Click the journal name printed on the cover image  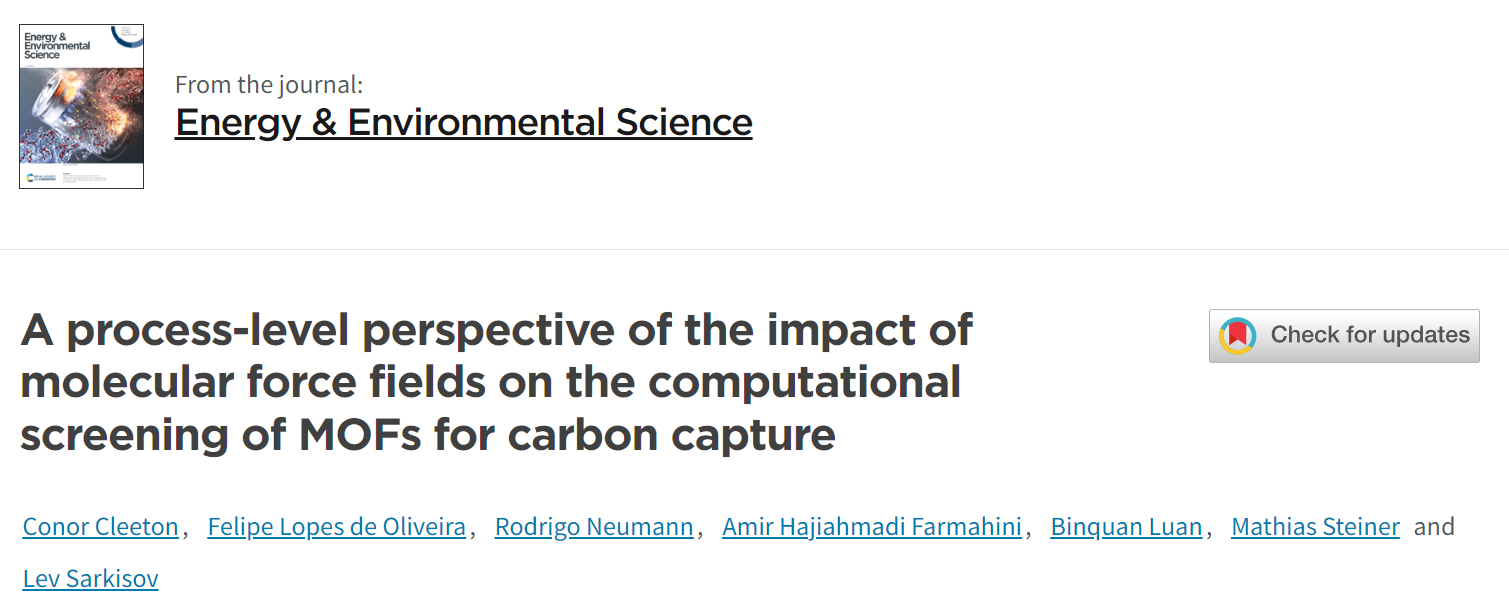[x=57, y=46]
